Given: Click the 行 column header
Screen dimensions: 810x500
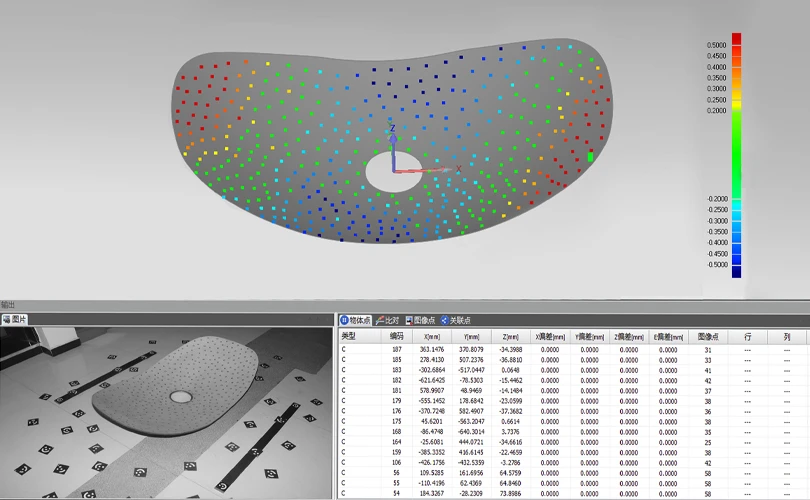Looking at the screenshot, I should (747, 336).
